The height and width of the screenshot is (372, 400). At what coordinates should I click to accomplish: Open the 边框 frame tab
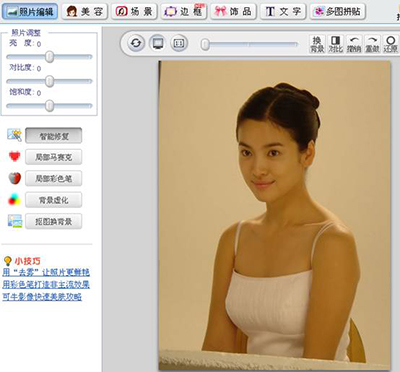(x=183, y=12)
